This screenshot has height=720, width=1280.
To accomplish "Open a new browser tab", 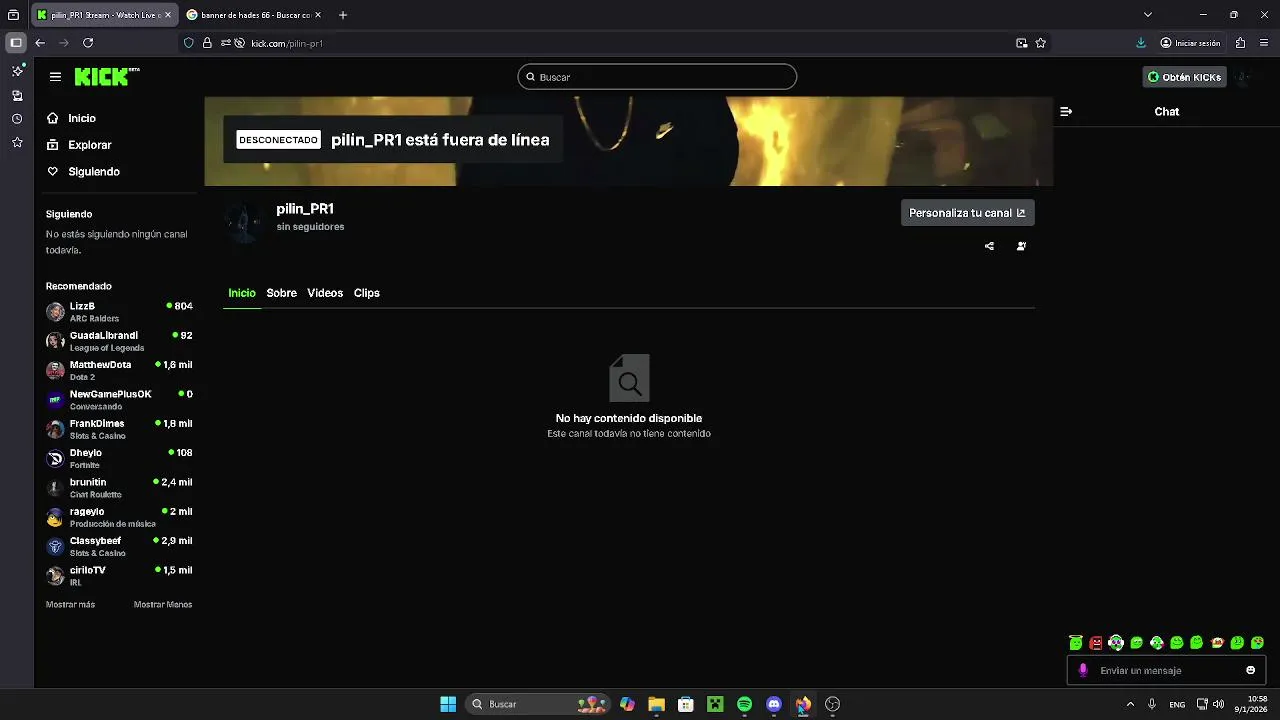I will point(343,15).
